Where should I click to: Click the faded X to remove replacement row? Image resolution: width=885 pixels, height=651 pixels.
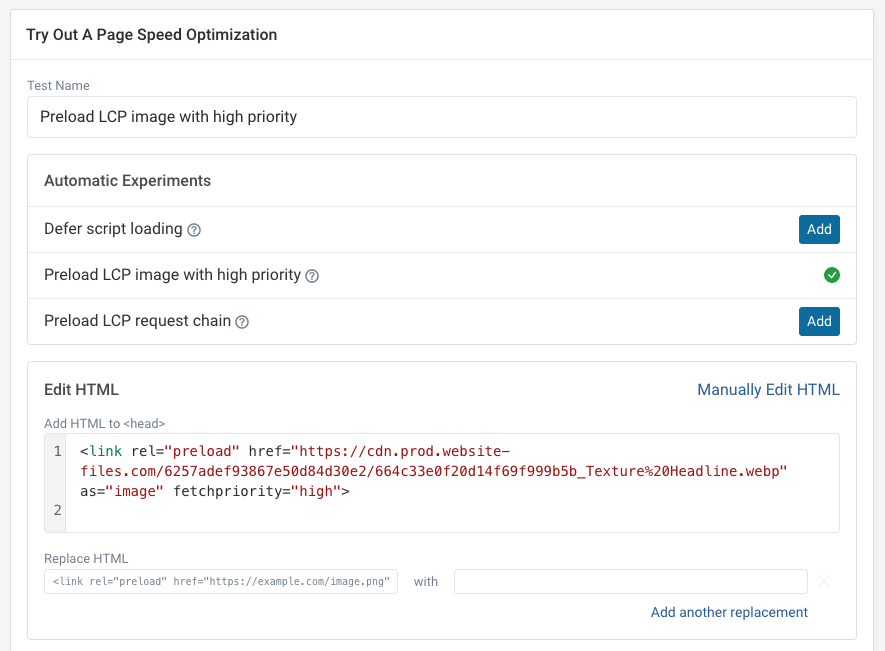pos(825,581)
